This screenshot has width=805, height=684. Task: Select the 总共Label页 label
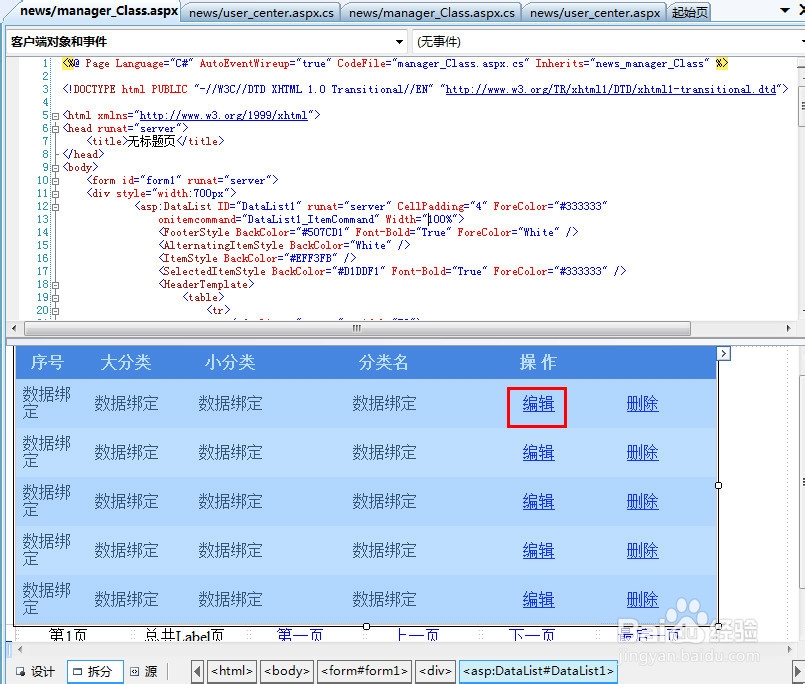coord(184,635)
